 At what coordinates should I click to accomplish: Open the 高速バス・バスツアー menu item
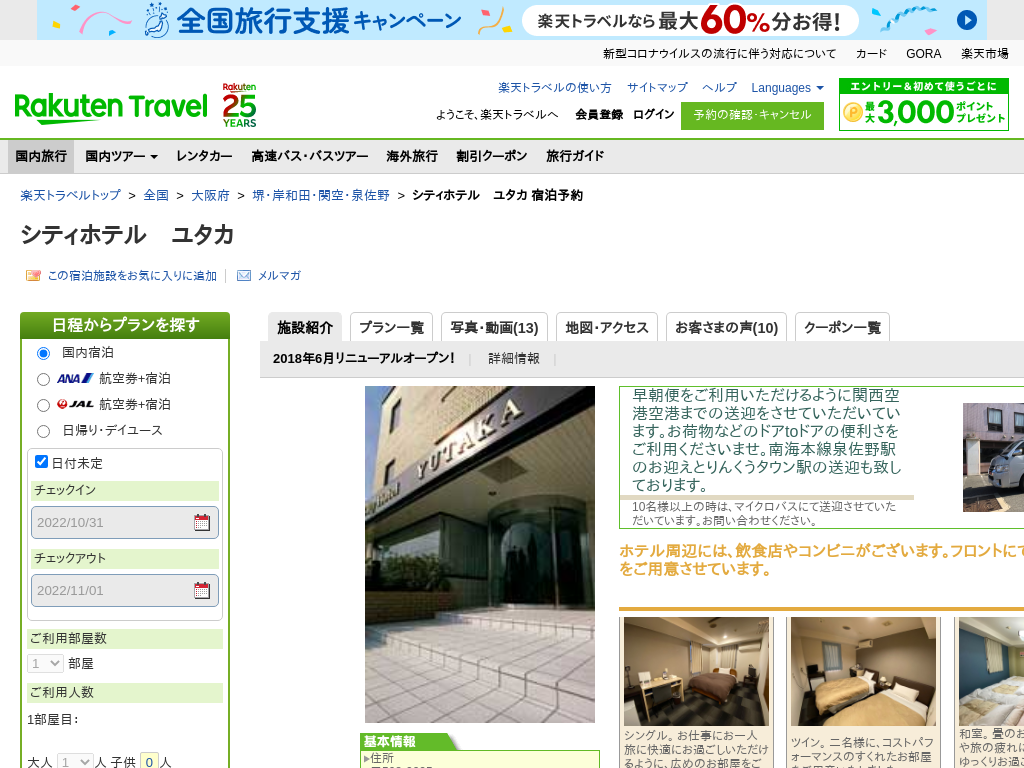[x=310, y=156]
